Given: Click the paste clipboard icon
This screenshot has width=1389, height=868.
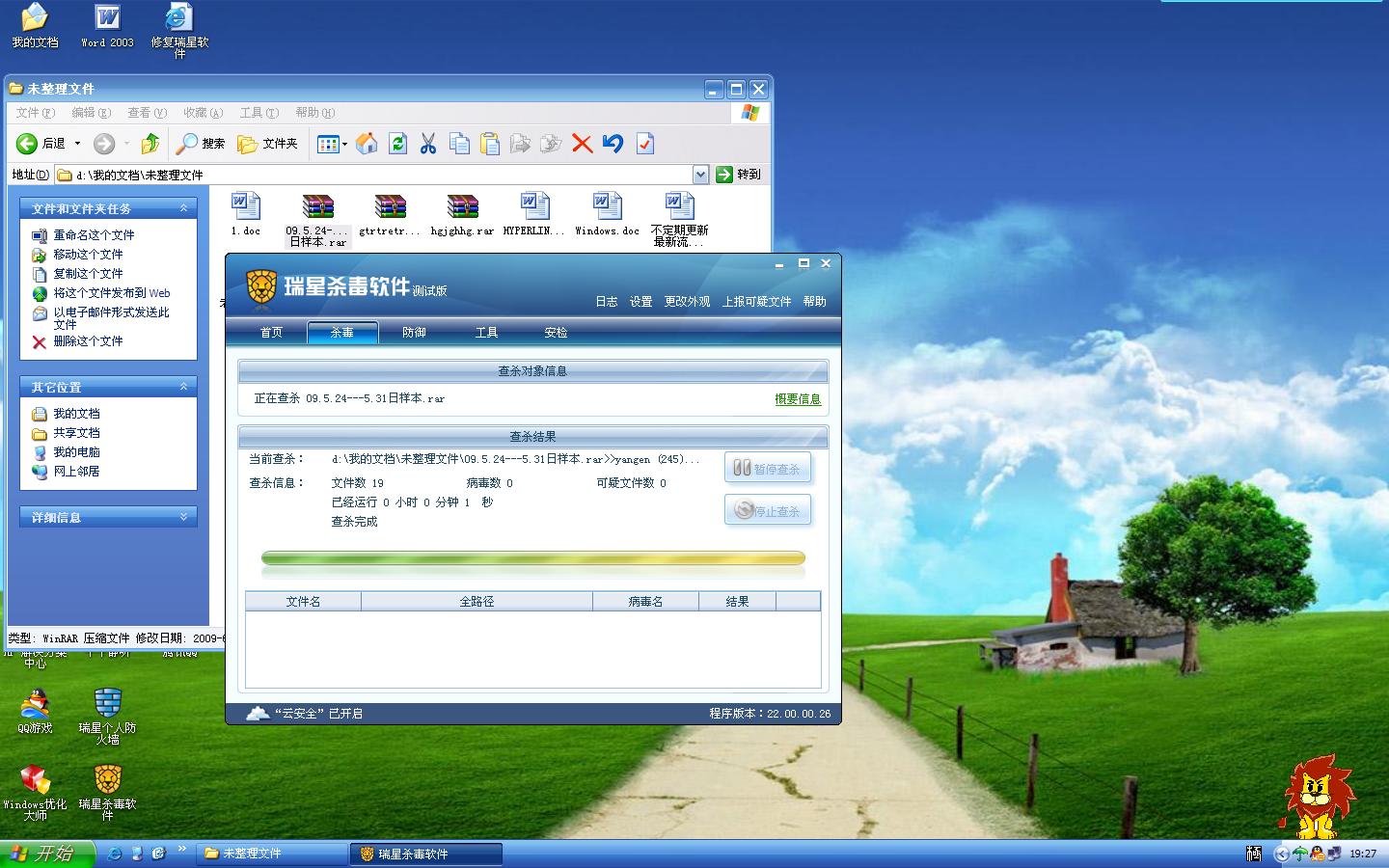Looking at the screenshot, I should tap(490, 144).
